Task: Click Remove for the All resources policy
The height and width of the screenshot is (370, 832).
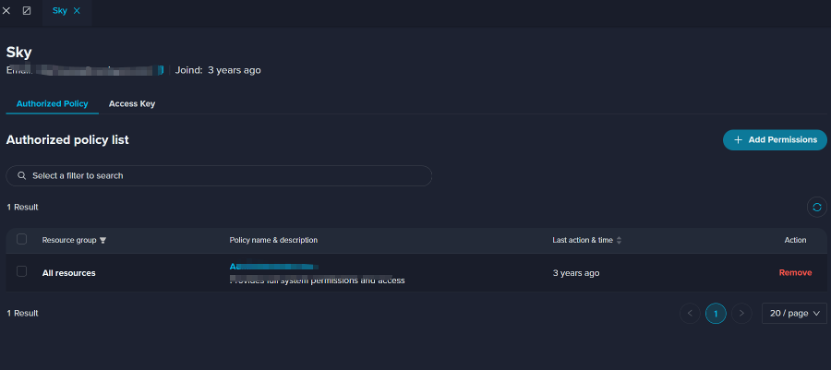Action: click(x=795, y=272)
